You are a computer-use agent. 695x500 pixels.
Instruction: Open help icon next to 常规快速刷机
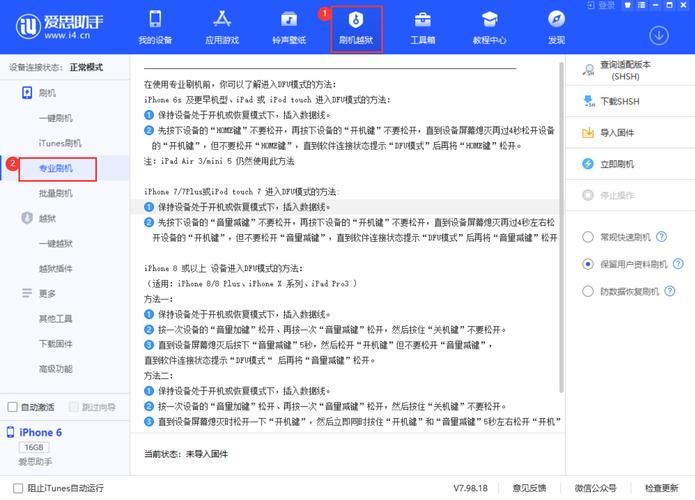coord(661,236)
